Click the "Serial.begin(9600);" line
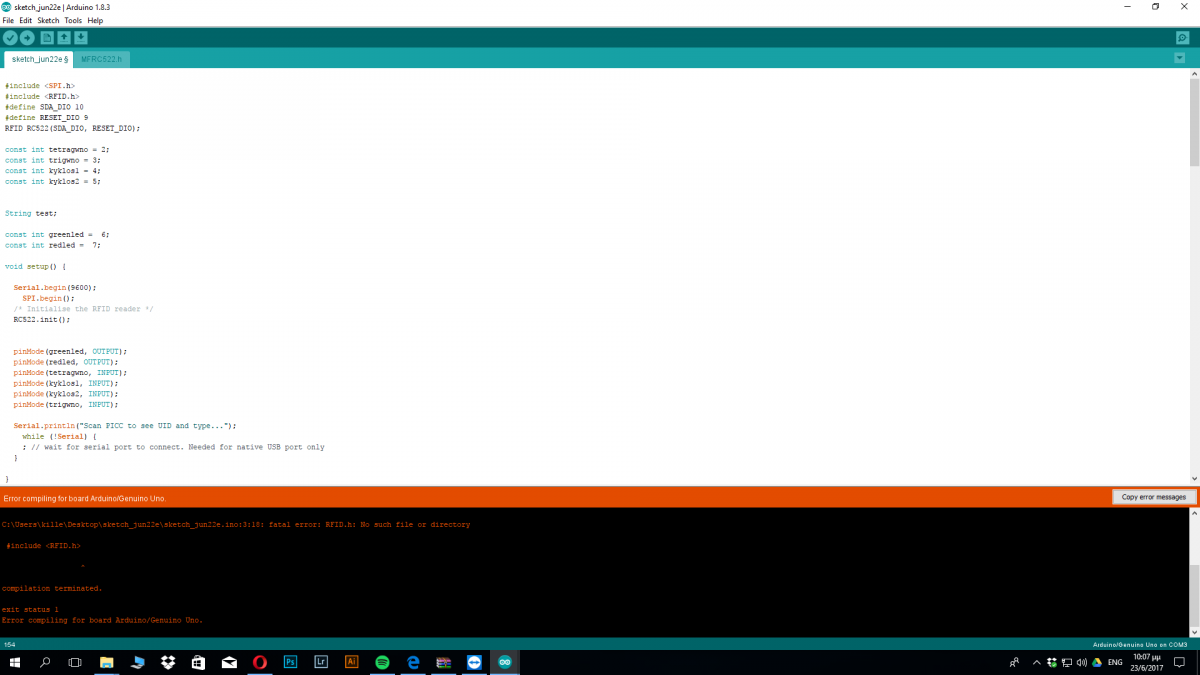This screenshot has height=675, width=1200. [55, 287]
